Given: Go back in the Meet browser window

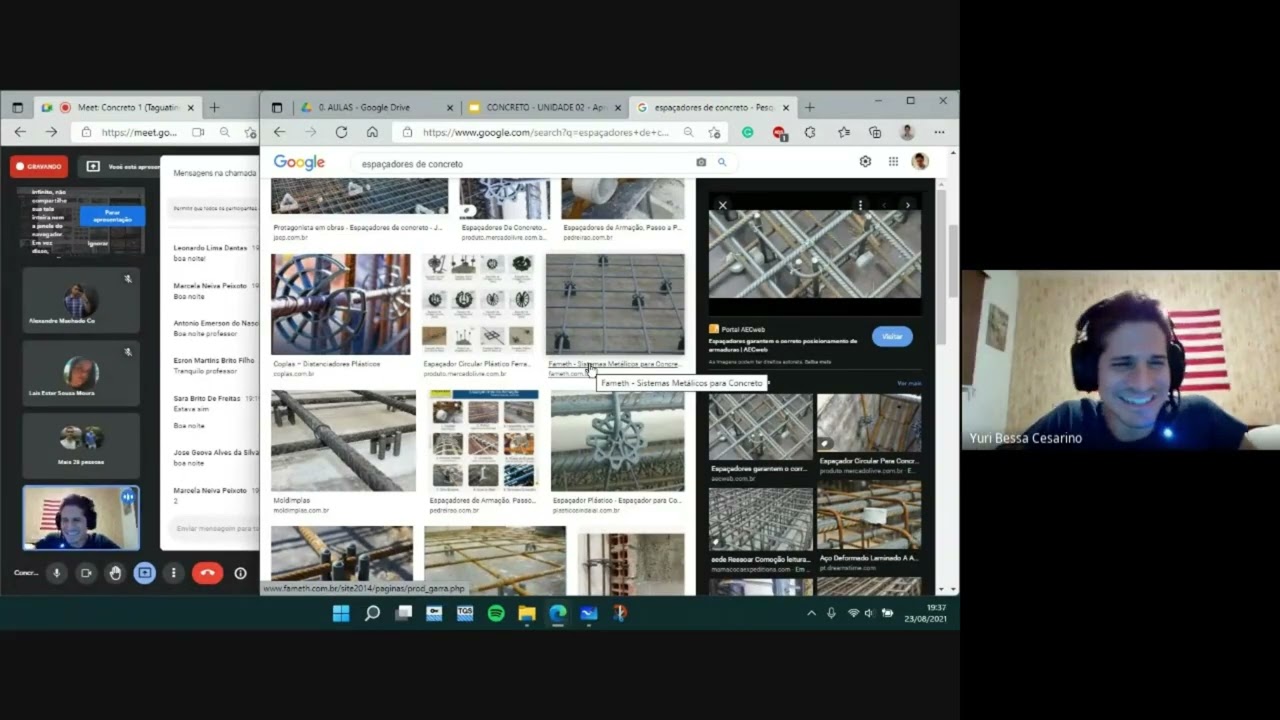Looking at the screenshot, I should click(20, 132).
